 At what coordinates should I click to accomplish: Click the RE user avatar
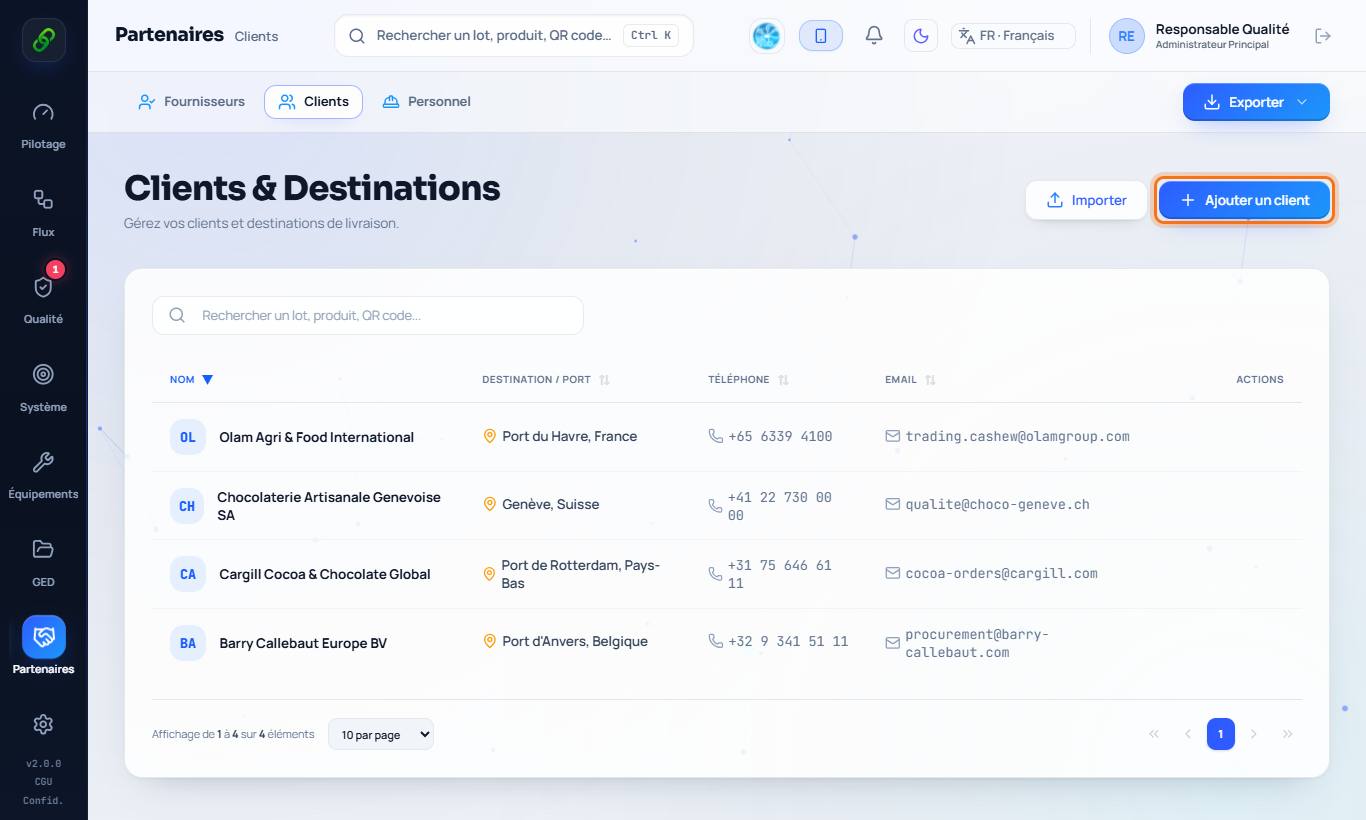click(1126, 36)
